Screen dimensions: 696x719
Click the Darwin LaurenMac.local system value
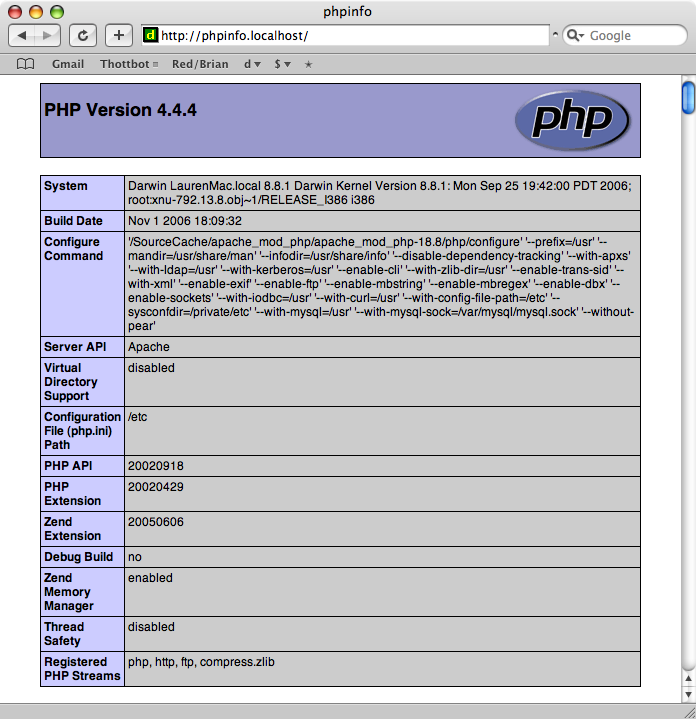coord(380,193)
